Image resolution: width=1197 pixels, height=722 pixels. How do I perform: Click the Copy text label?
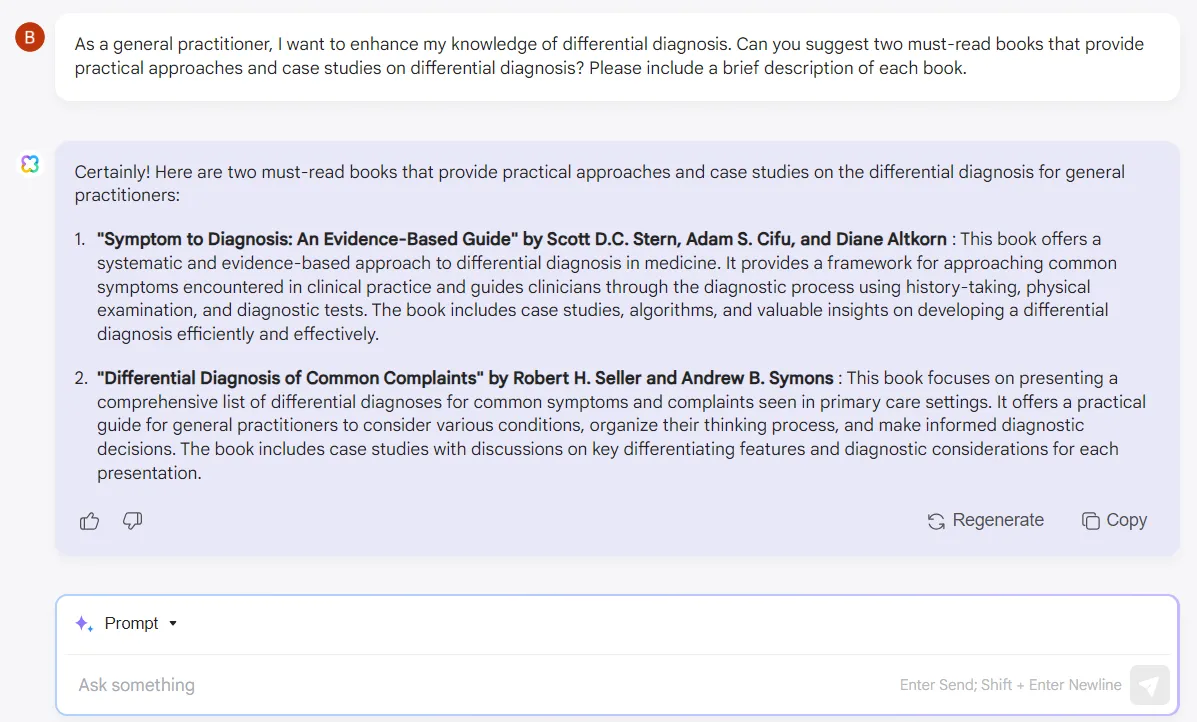tap(1127, 521)
